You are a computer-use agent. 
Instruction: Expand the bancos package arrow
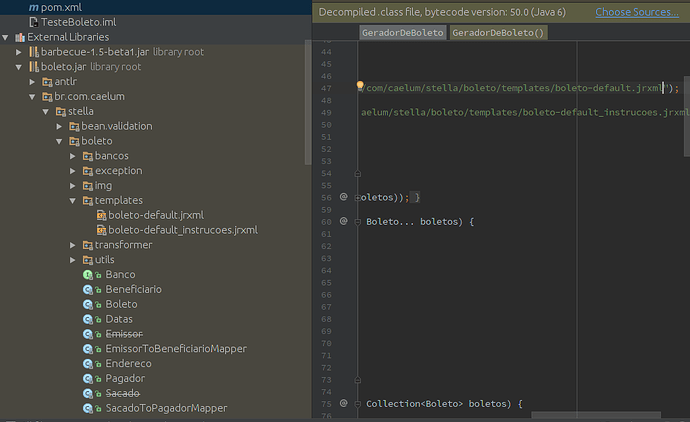pos(73,156)
